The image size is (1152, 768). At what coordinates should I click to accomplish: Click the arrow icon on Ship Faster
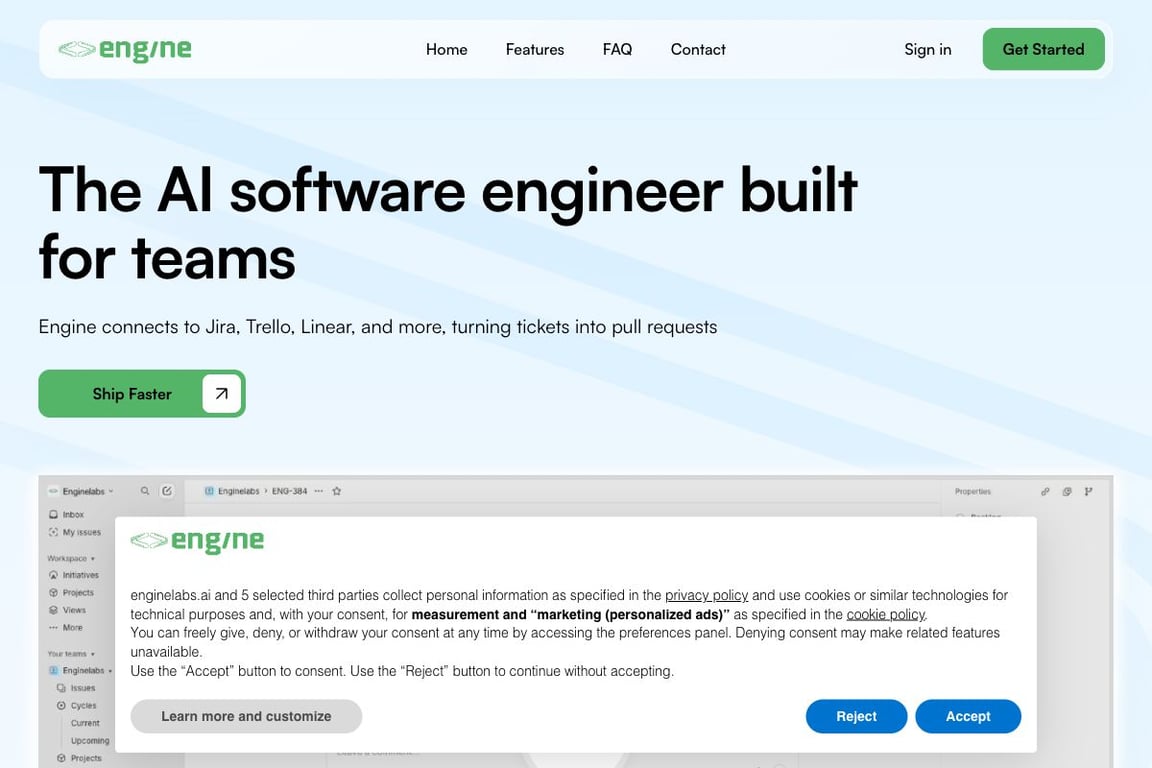point(221,394)
